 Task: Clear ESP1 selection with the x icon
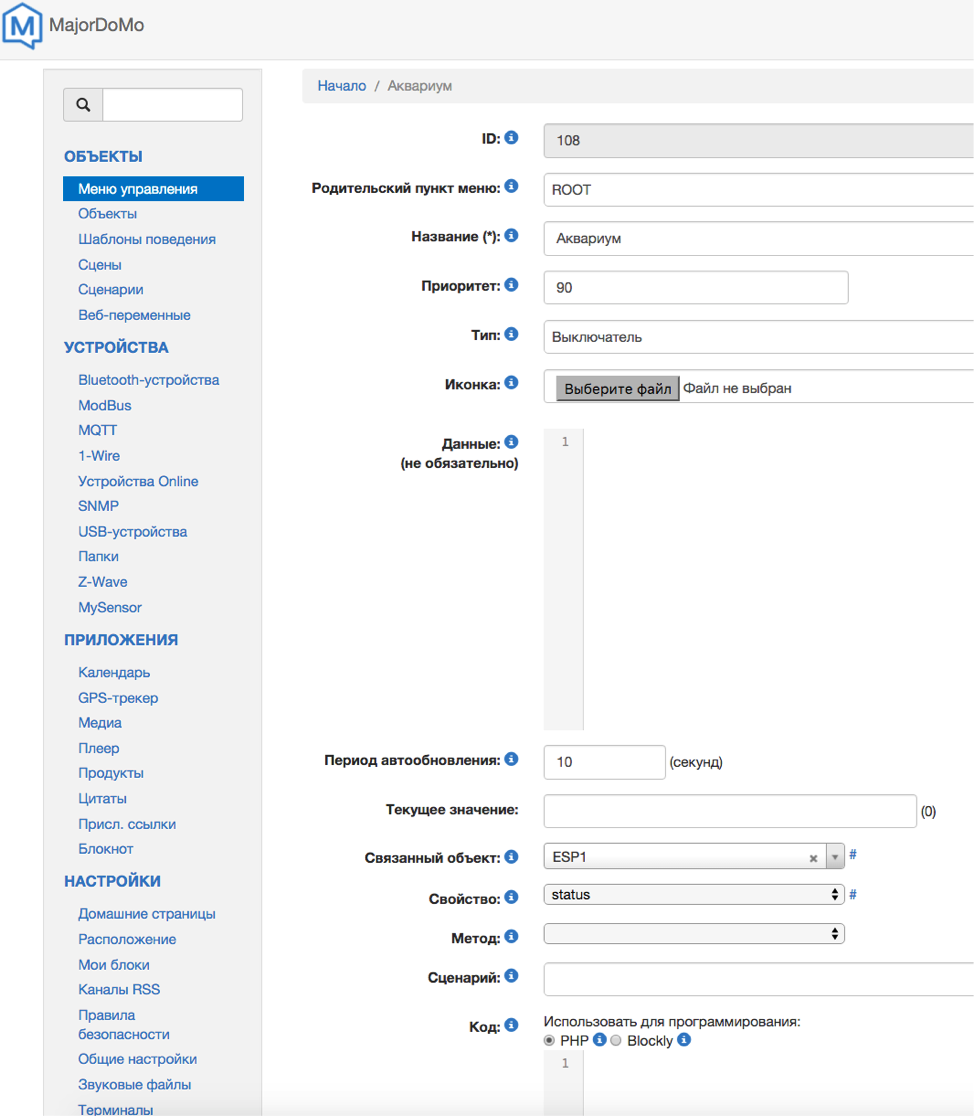tap(813, 858)
